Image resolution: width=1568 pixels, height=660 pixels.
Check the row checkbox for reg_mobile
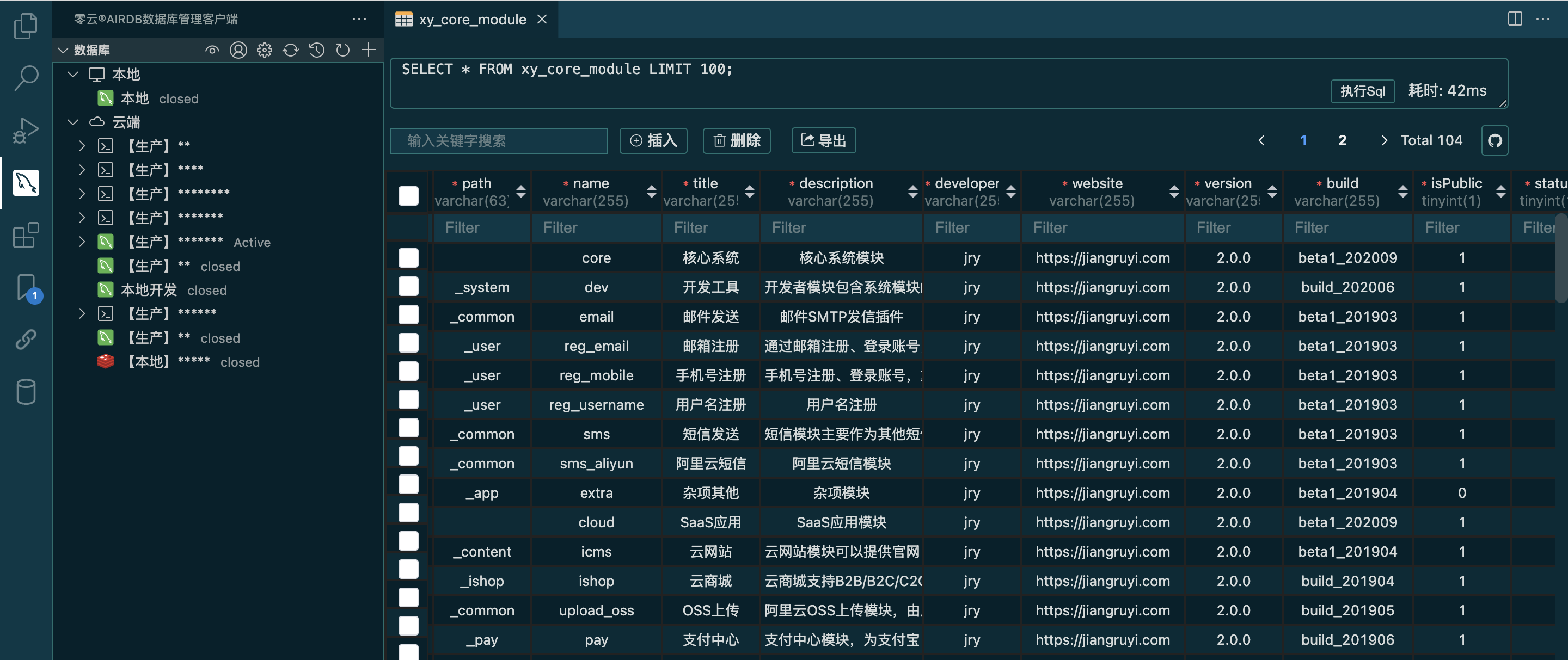click(x=408, y=371)
